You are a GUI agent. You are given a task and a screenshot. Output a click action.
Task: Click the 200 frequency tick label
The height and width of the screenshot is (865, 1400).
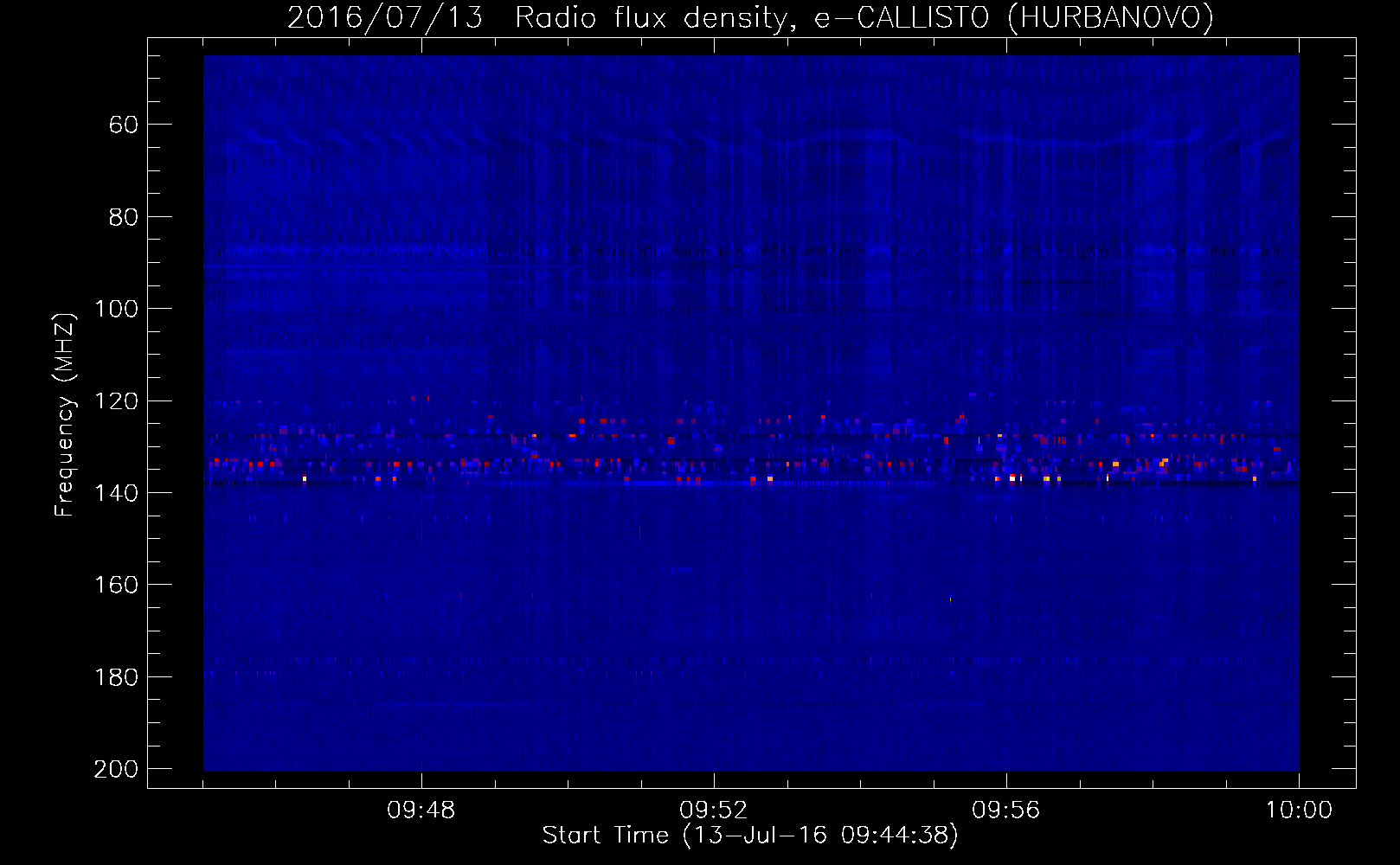116,769
